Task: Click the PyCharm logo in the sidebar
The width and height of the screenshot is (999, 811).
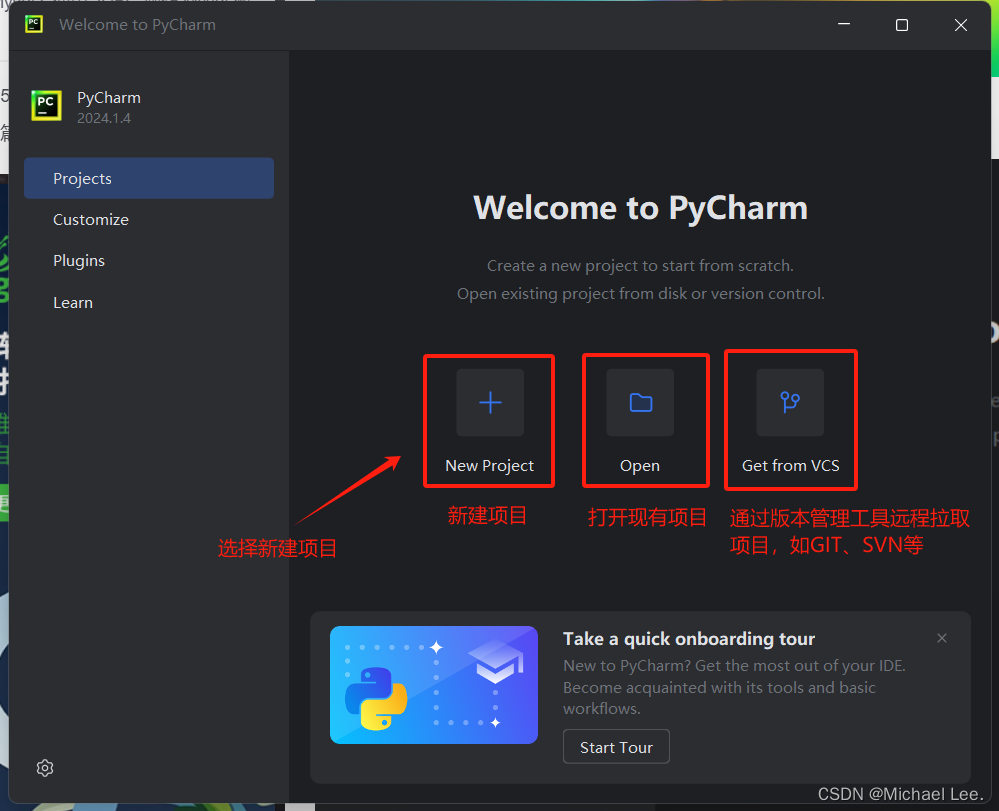Action: [47, 106]
